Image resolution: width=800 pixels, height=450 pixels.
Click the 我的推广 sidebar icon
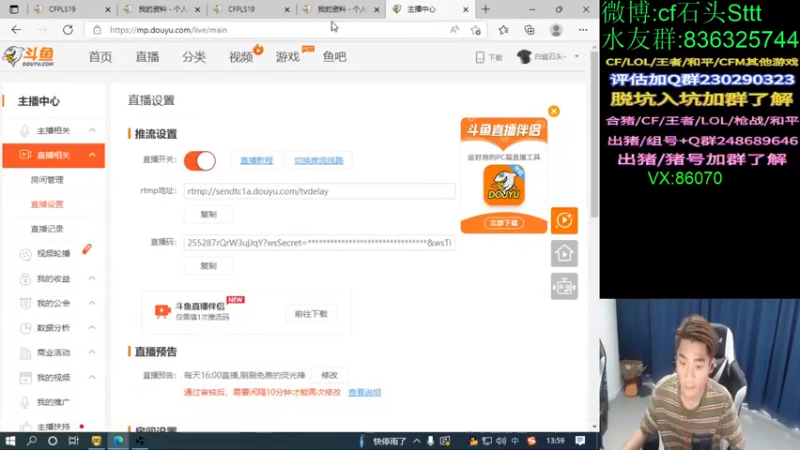(25, 402)
